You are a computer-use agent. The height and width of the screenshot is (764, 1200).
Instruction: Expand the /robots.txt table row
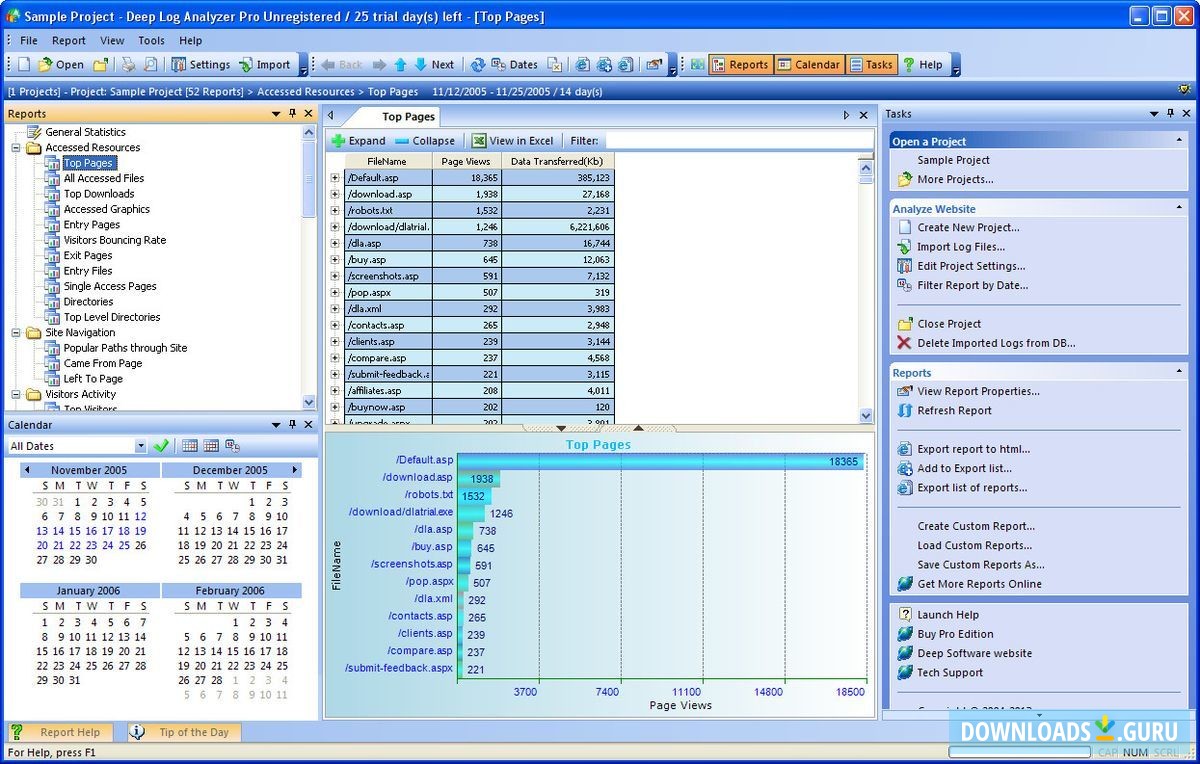coord(335,211)
